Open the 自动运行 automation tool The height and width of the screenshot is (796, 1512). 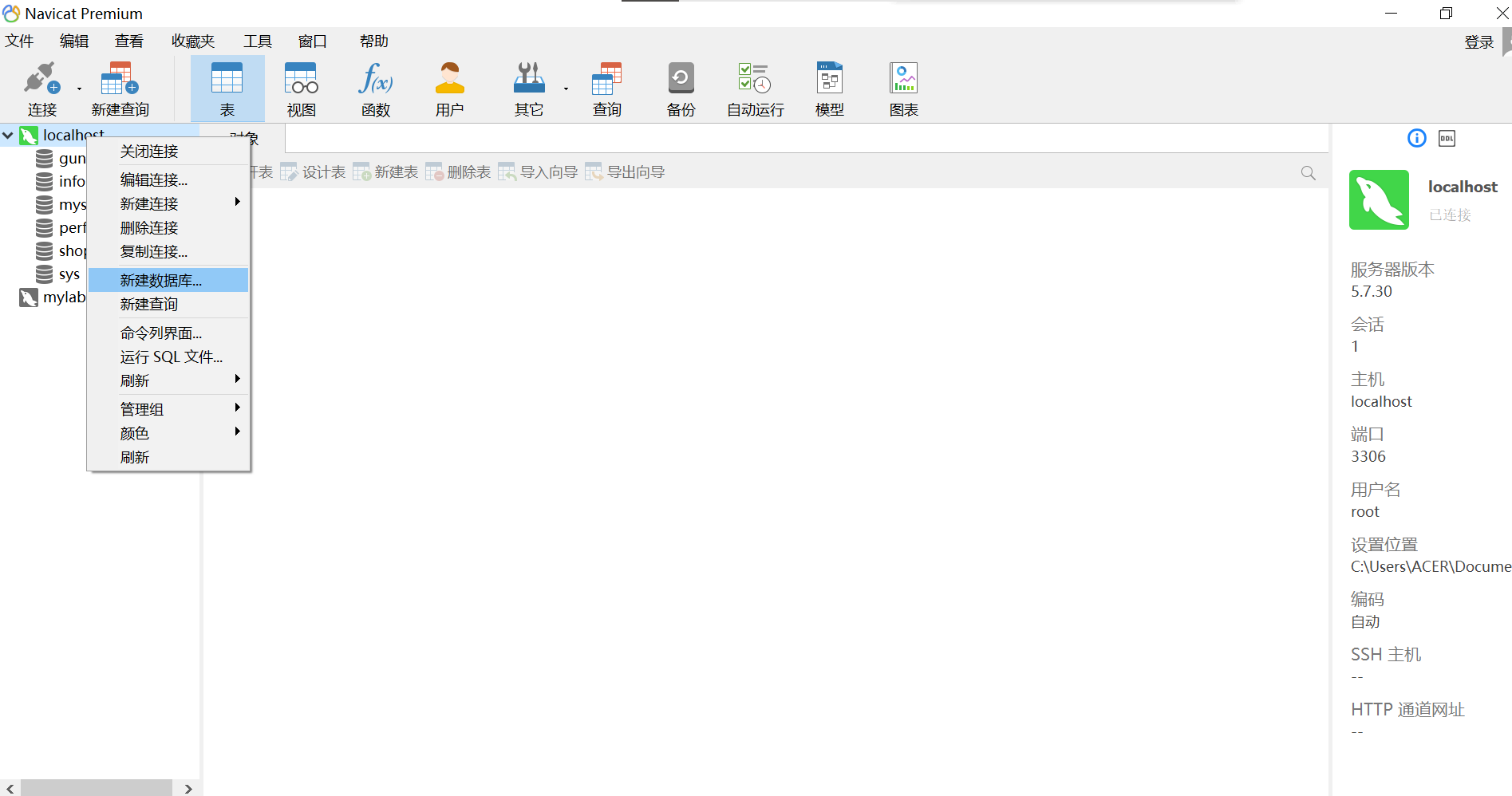click(752, 88)
